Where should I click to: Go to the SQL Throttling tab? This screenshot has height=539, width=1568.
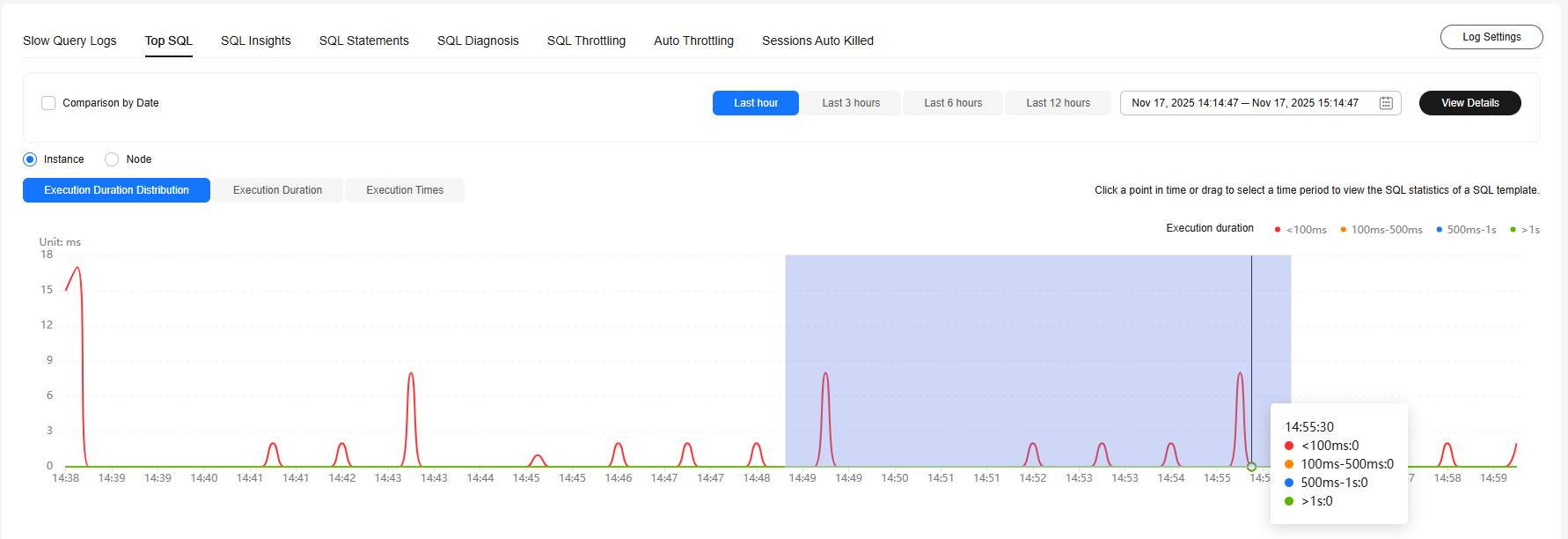[586, 41]
